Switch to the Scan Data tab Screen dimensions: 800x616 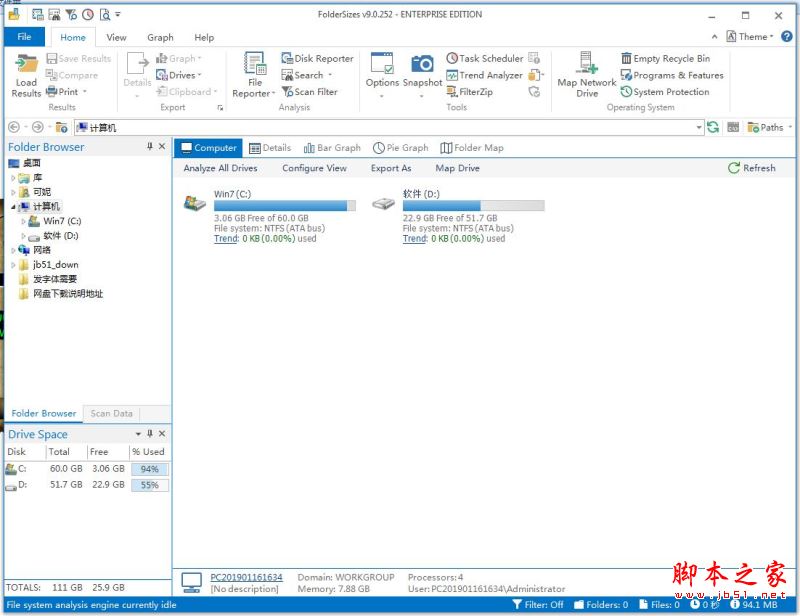coord(111,413)
